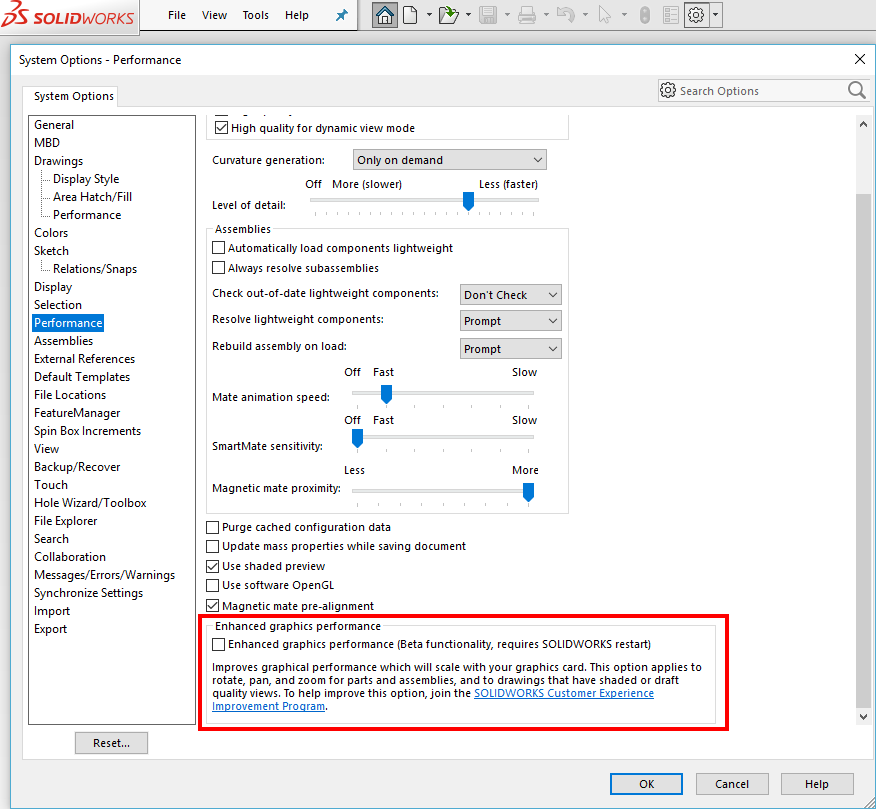The width and height of the screenshot is (876, 809).
Task: Open Check out-of-date lightweight components dropdown
Action: [x=511, y=294]
